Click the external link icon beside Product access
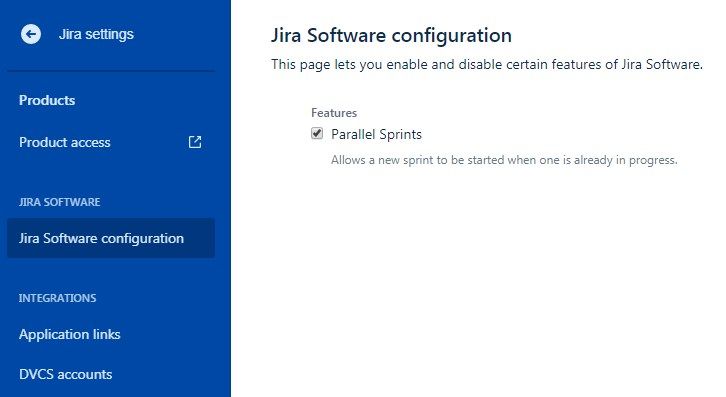This screenshot has width=726, height=397. pyautogui.click(x=195, y=142)
